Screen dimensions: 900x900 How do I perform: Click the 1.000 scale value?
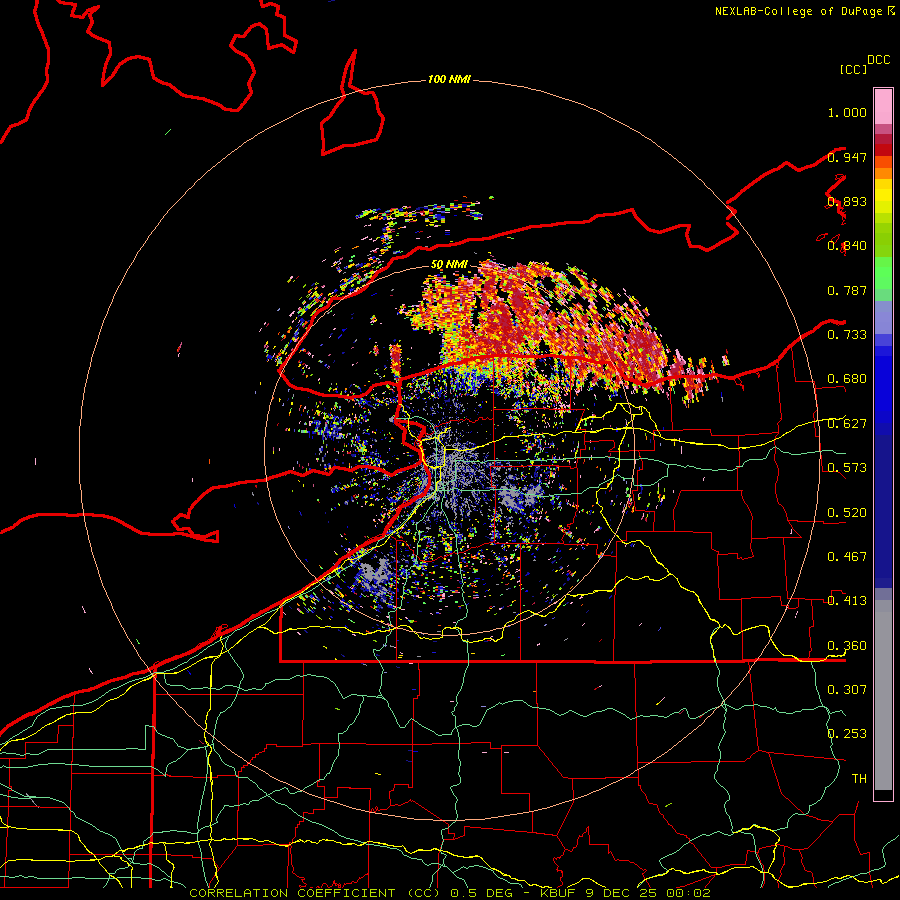[847, 112]
